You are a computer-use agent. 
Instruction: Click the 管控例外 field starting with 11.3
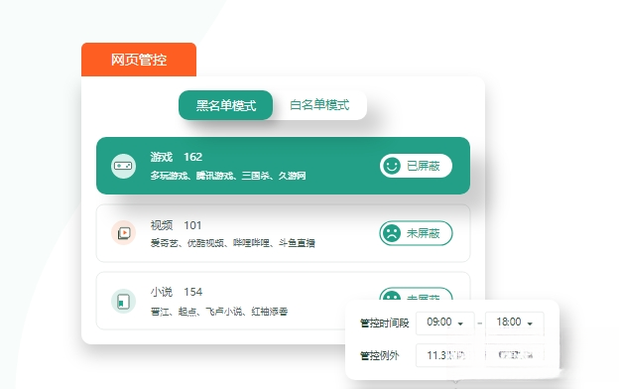[x=445, y=355]
